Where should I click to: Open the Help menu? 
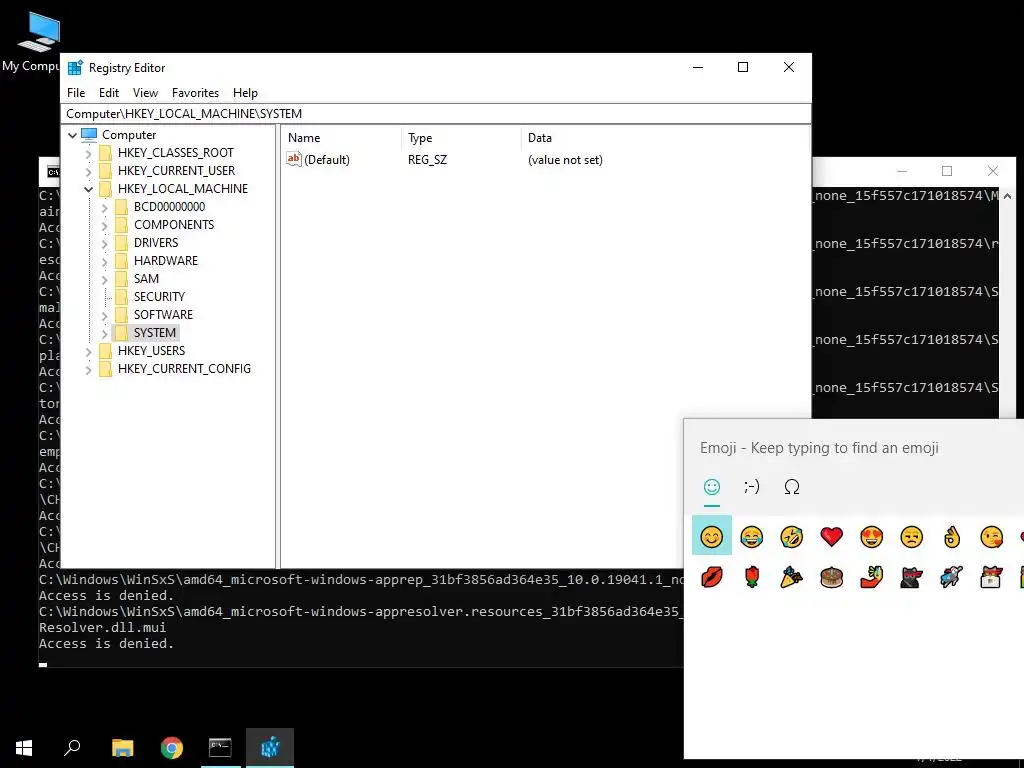246,93
